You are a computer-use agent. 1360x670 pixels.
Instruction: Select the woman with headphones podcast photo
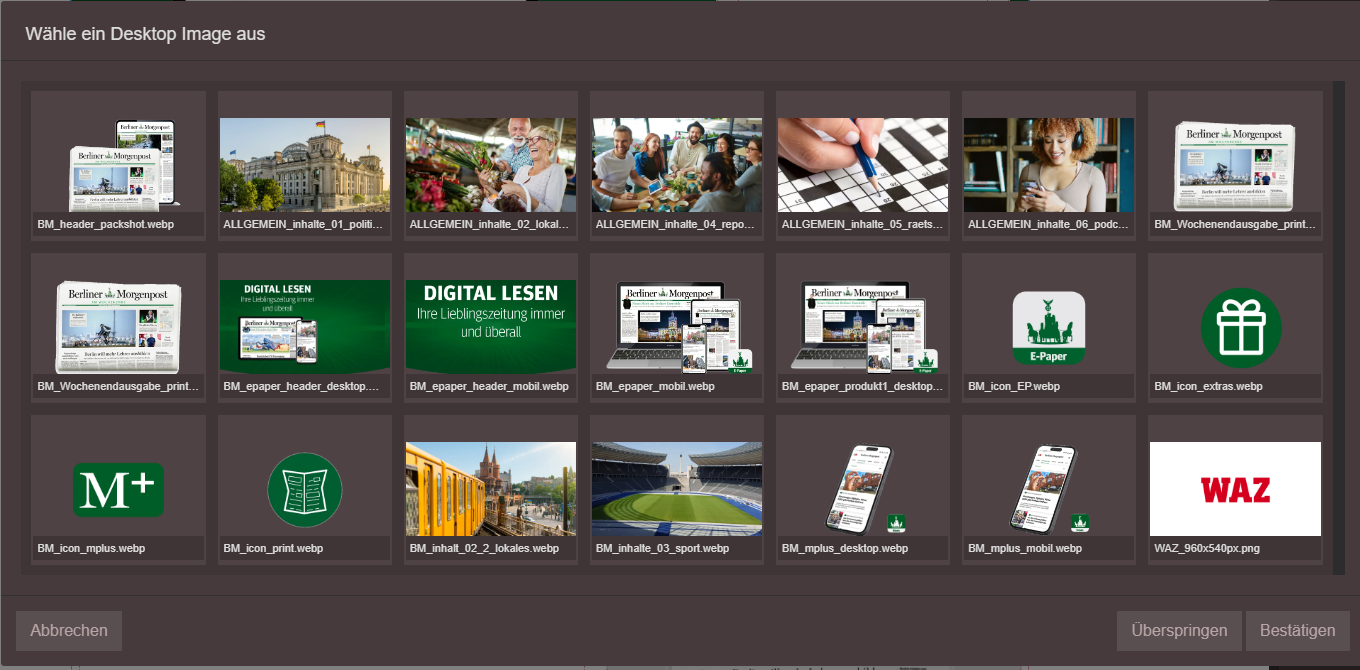click(x=1048, y=165)
